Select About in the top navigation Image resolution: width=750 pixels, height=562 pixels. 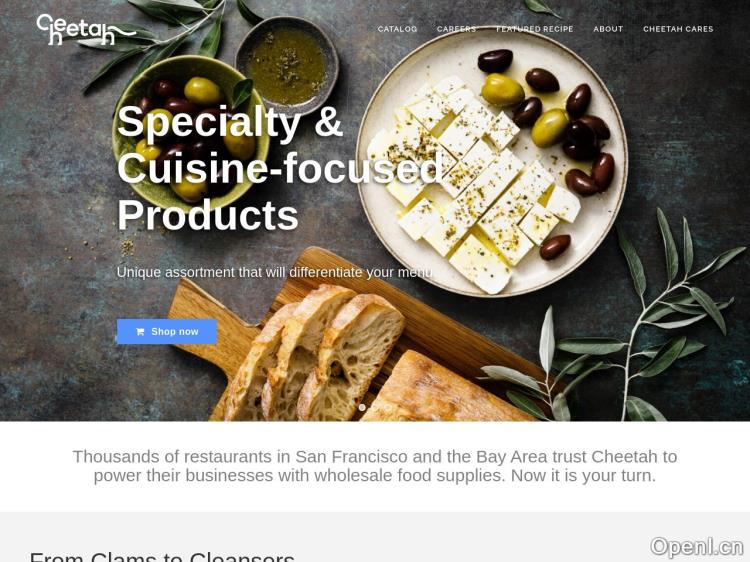(x=608, y=29)
